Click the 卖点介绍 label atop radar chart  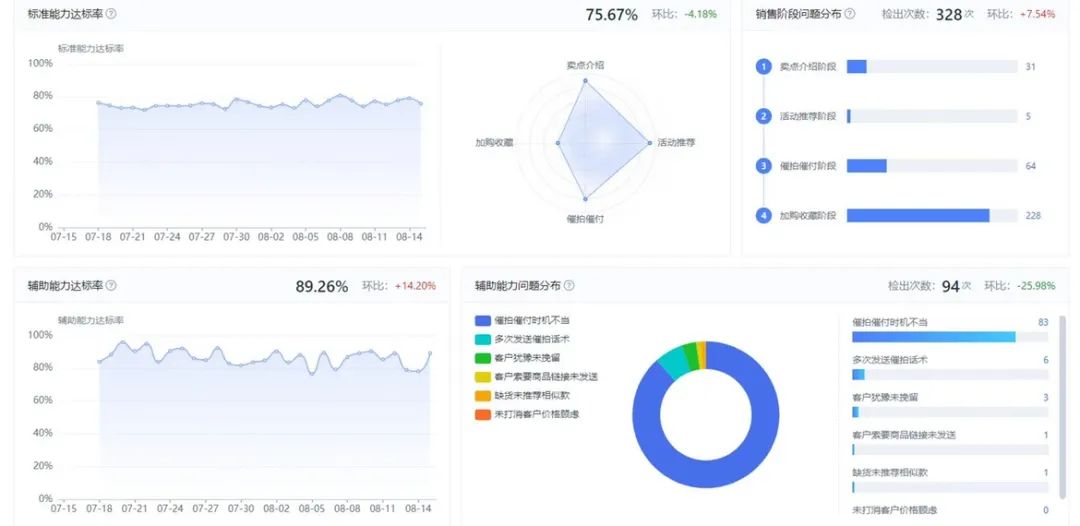pyautogui.click(x=585, y=65)
